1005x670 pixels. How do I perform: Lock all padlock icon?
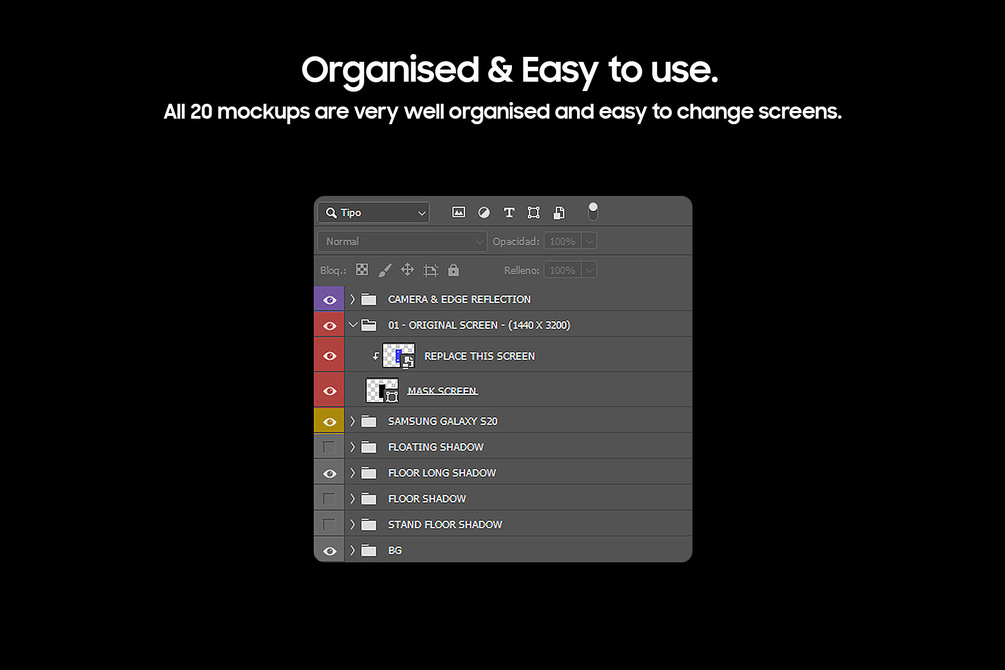coord(453,270)
